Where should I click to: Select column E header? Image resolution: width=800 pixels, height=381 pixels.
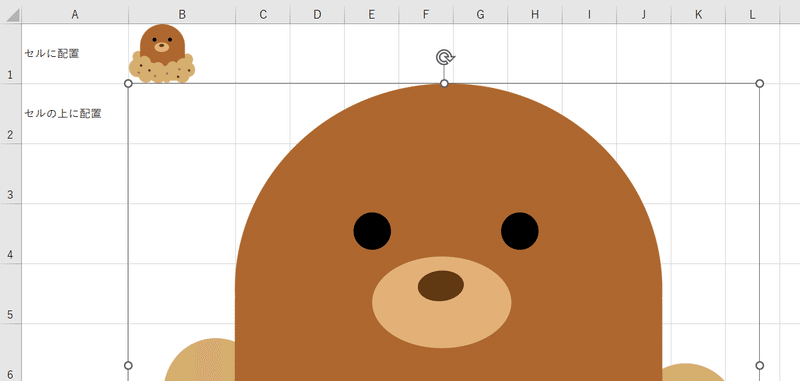point(371,15)
